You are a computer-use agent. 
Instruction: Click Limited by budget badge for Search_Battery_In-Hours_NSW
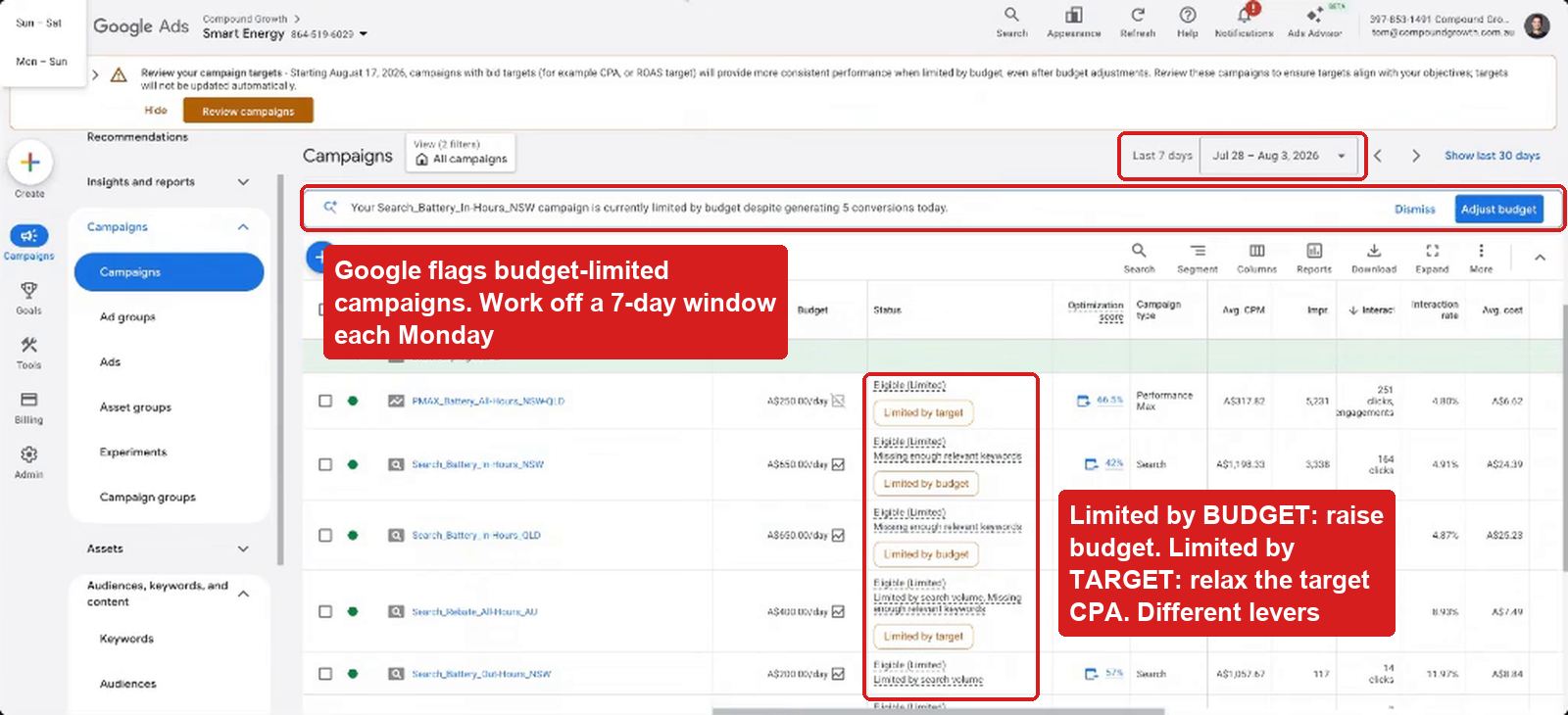(926, 484)
